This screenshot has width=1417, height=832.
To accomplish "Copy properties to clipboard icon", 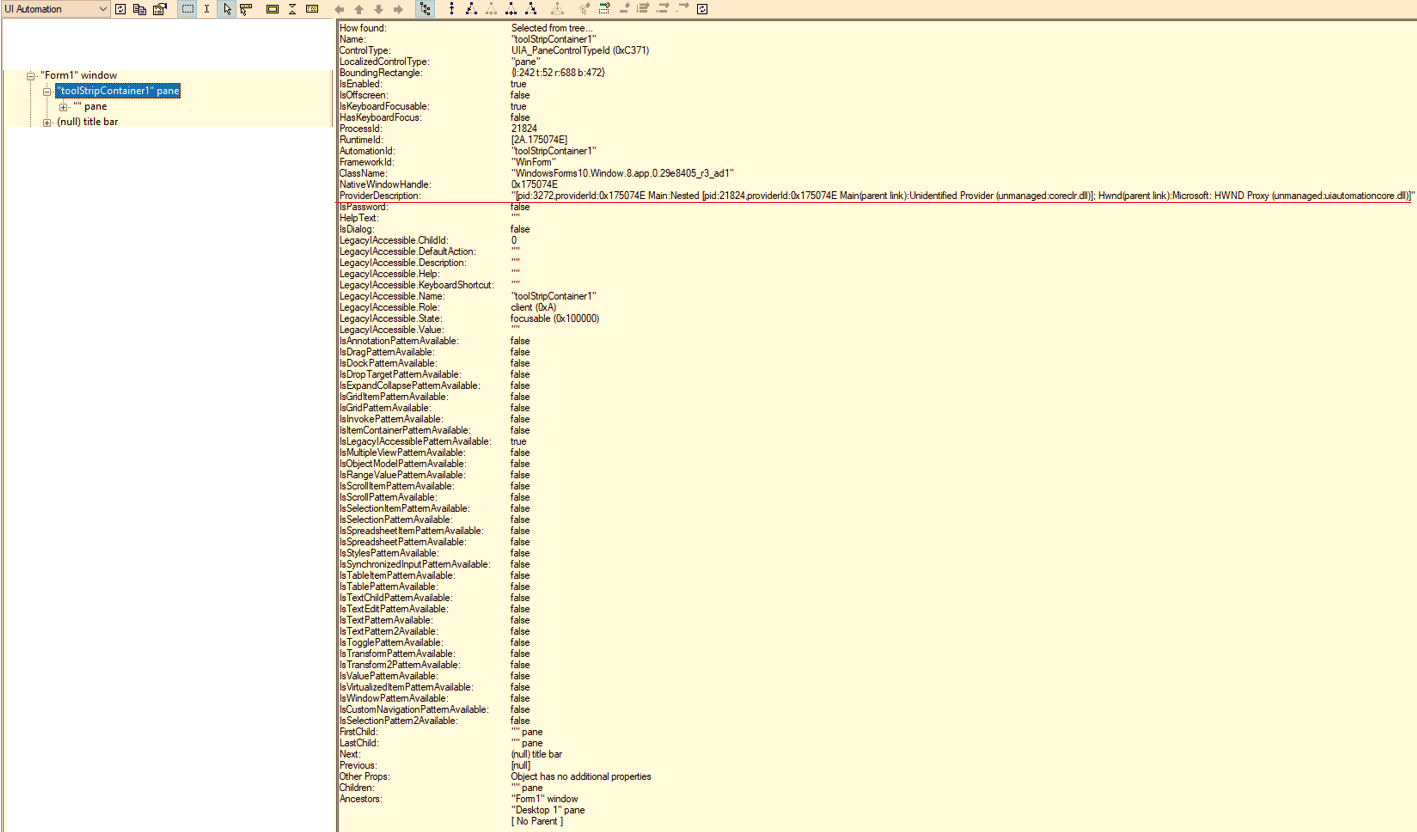I will pos(139,9).
